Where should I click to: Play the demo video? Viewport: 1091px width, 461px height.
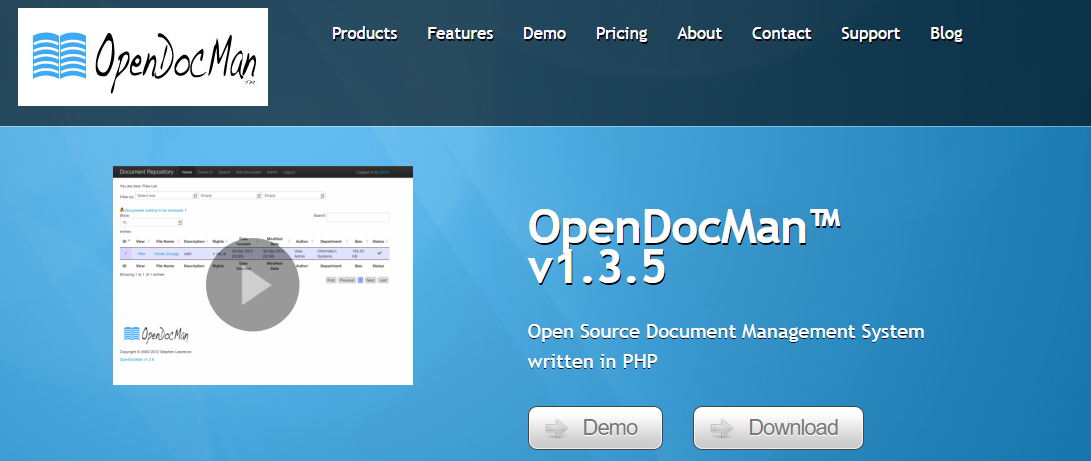(x=253, y=284)
